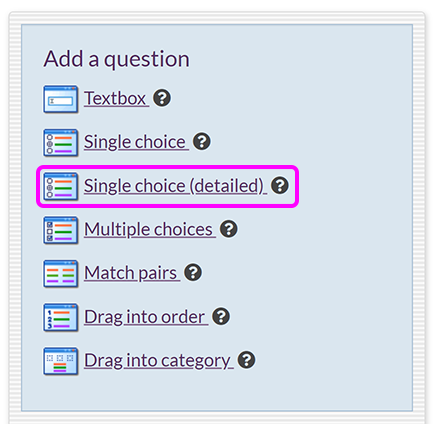
Task: Open help for Textbox question
Action: 162,98
